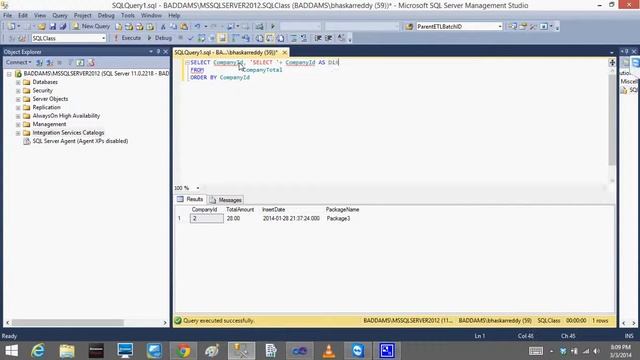Screen dimensions: 640x360
Task: Click the Windows Start button
Action: (11, 351)
